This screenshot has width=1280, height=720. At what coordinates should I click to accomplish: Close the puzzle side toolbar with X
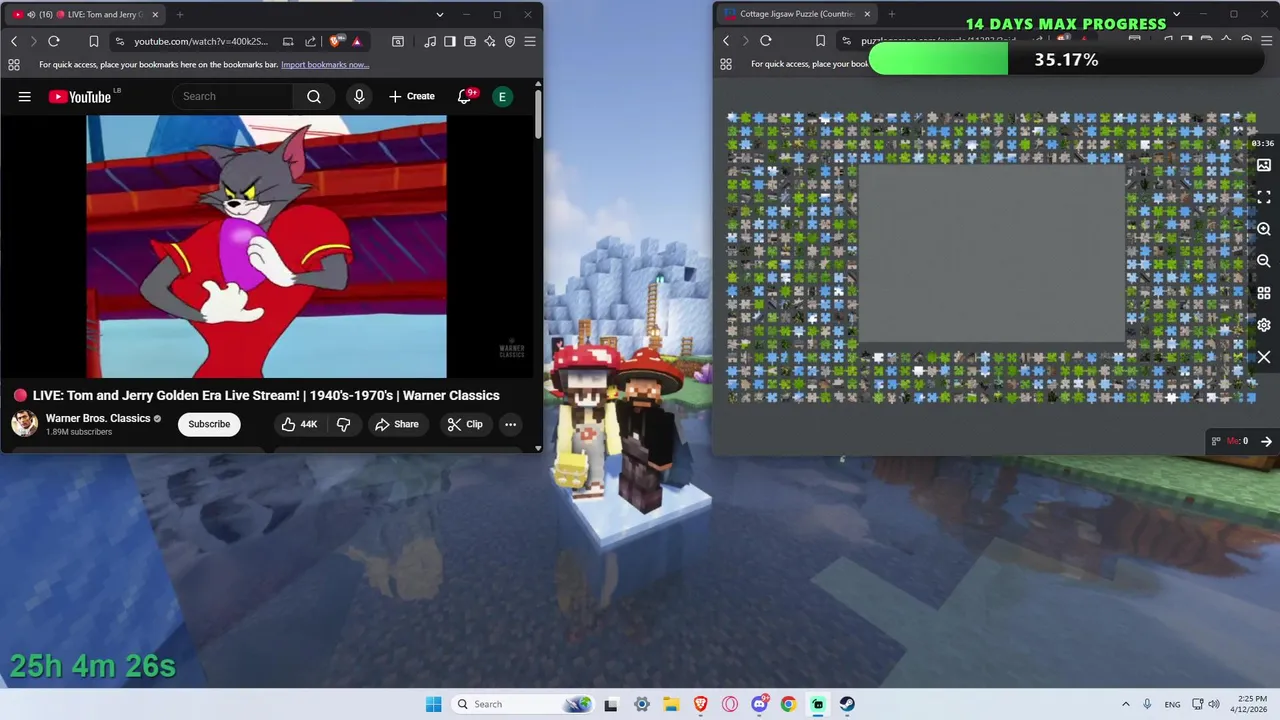point(1264,357)
